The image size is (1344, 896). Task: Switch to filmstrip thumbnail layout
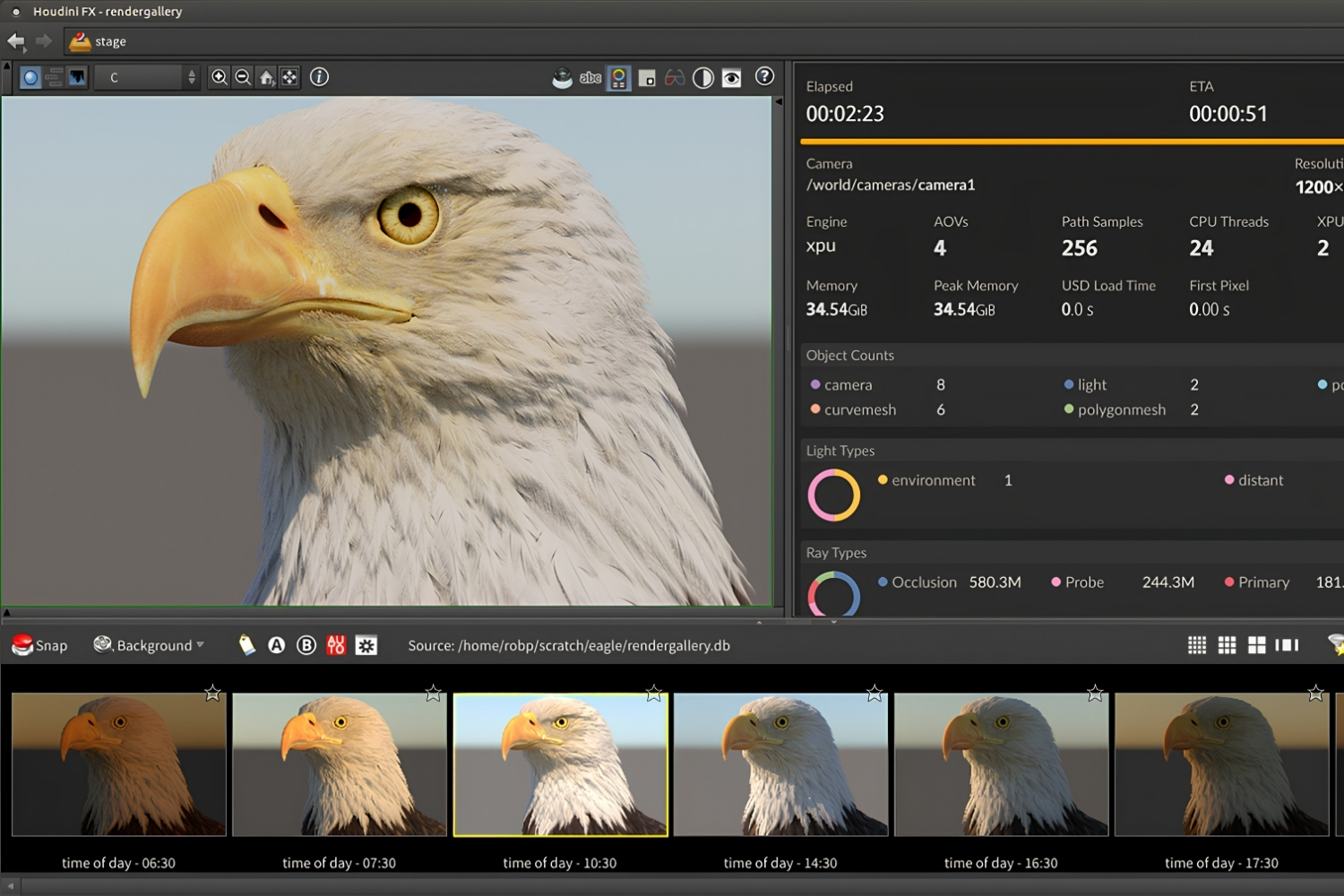[1287, 645]
